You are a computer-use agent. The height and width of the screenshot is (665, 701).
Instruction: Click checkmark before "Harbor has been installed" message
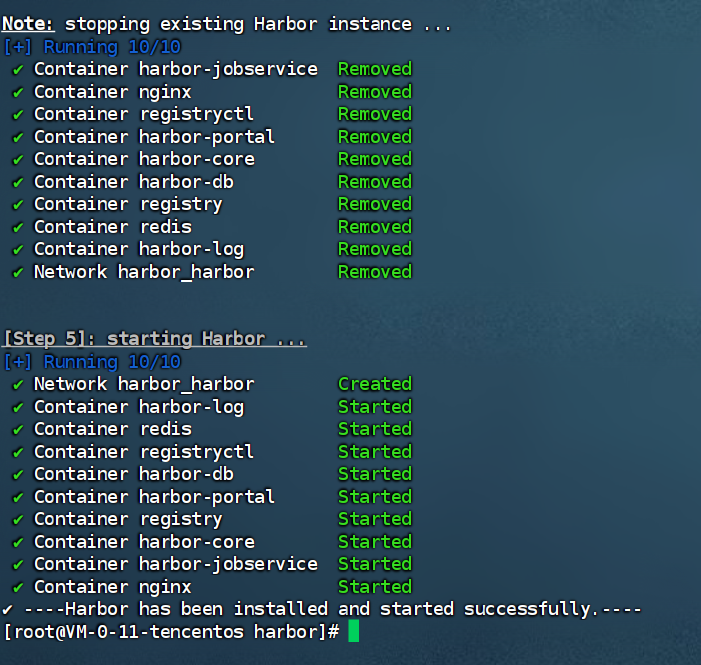pyautogui.click(x=8, y=609)
